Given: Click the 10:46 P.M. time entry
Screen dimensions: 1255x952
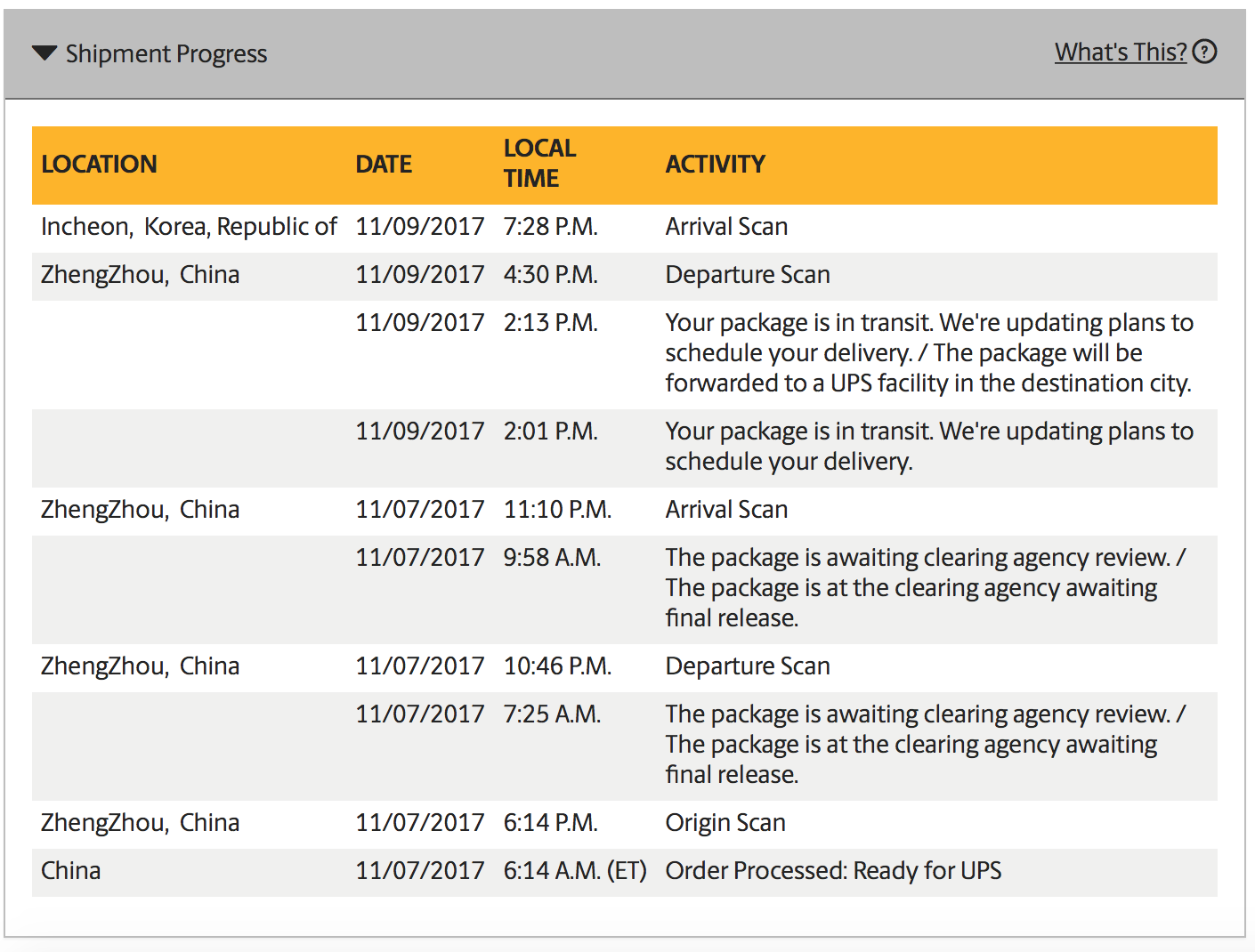Looking at the screenshot, I should 557,666.
